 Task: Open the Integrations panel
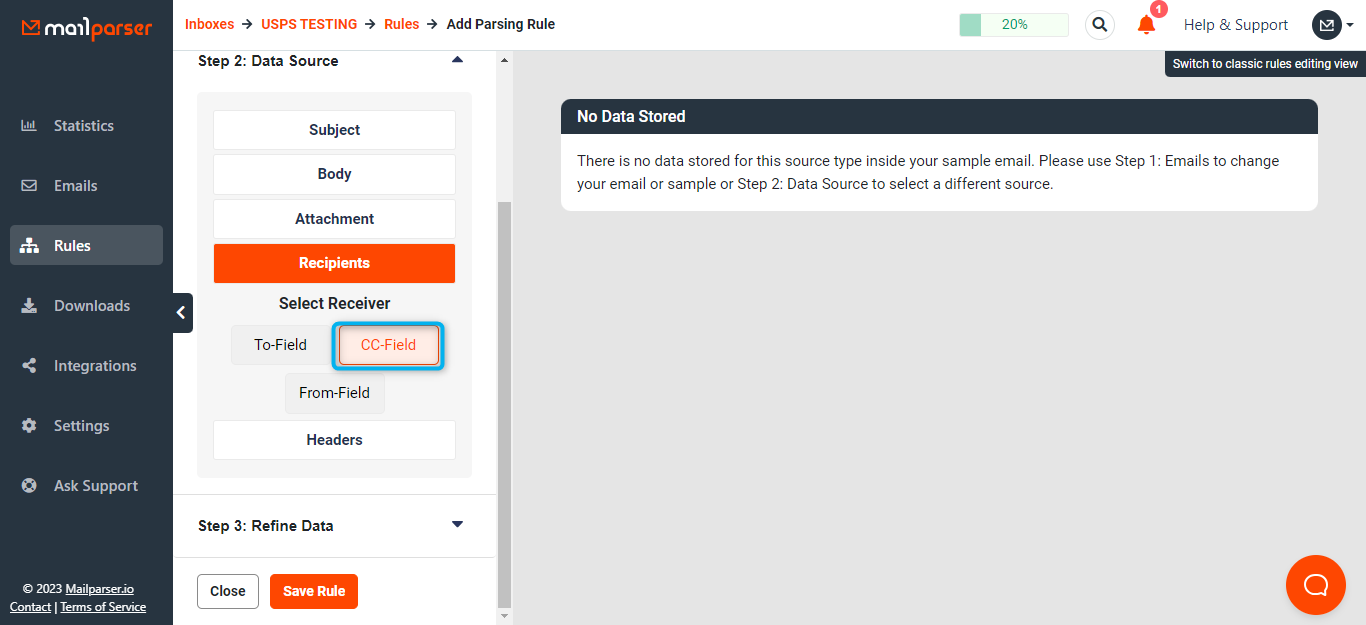pos(95,365)
